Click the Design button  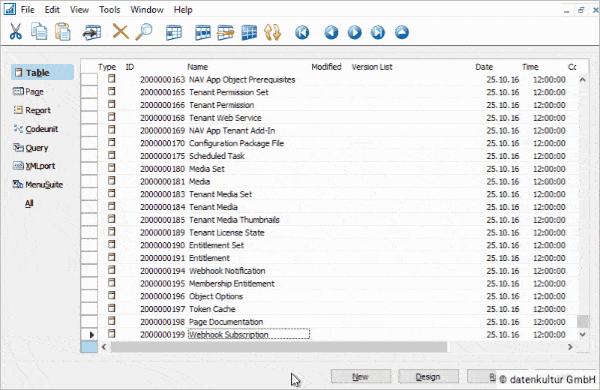(428, 377)
